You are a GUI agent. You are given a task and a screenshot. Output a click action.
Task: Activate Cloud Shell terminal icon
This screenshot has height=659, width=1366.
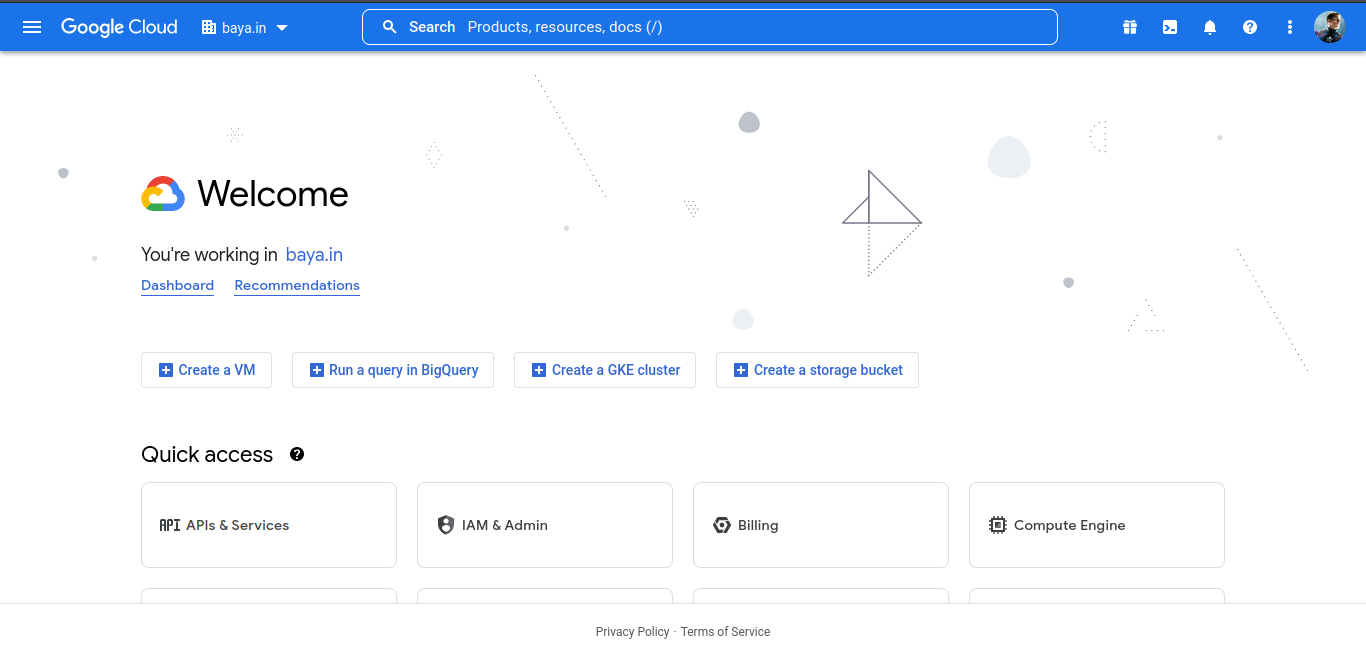click(x=1170, y=27)
